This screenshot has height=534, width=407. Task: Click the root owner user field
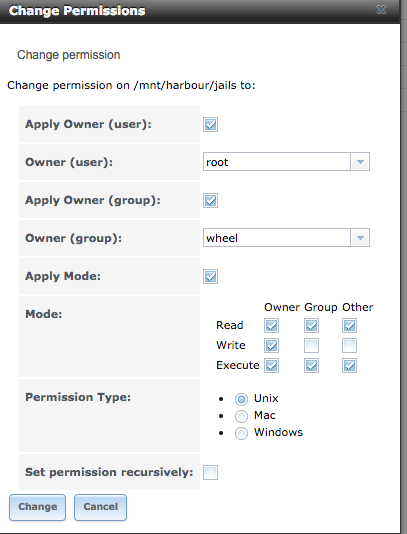pos(277,162)
